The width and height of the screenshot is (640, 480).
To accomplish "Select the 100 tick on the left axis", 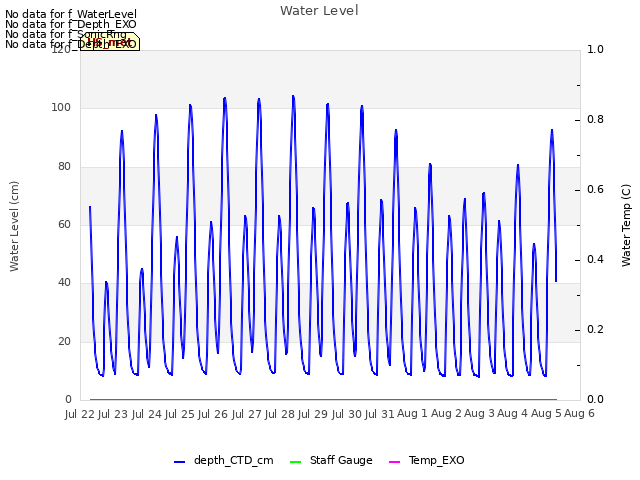I will click(61, 108).
